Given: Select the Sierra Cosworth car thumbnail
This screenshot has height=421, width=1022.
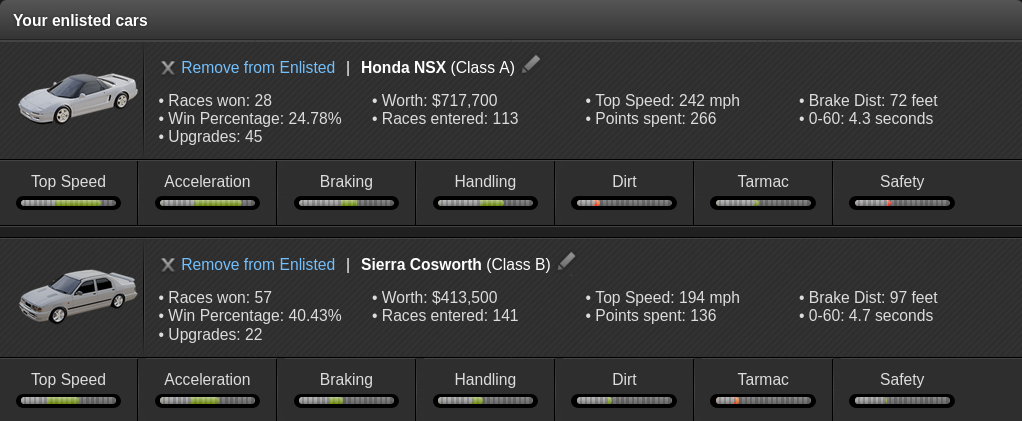Looking at the screenshot, I should 77,294.
